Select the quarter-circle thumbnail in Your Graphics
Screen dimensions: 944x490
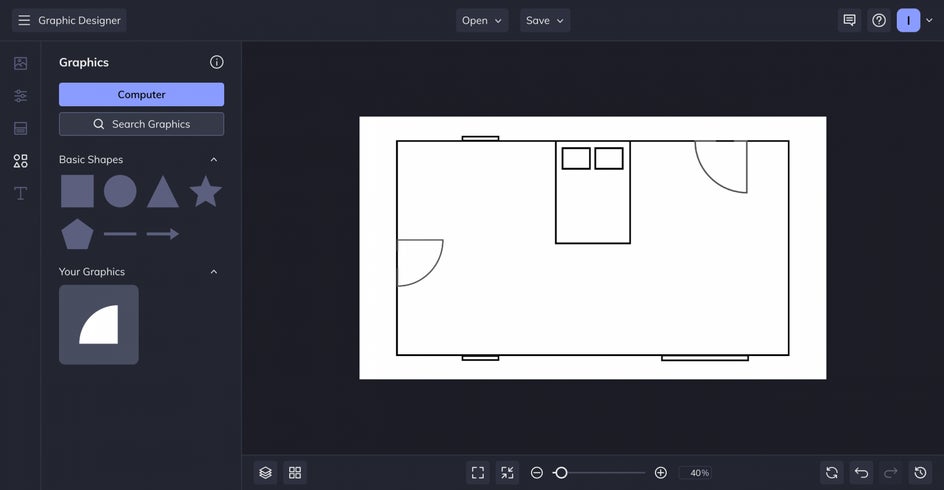(x=99, y=324)
